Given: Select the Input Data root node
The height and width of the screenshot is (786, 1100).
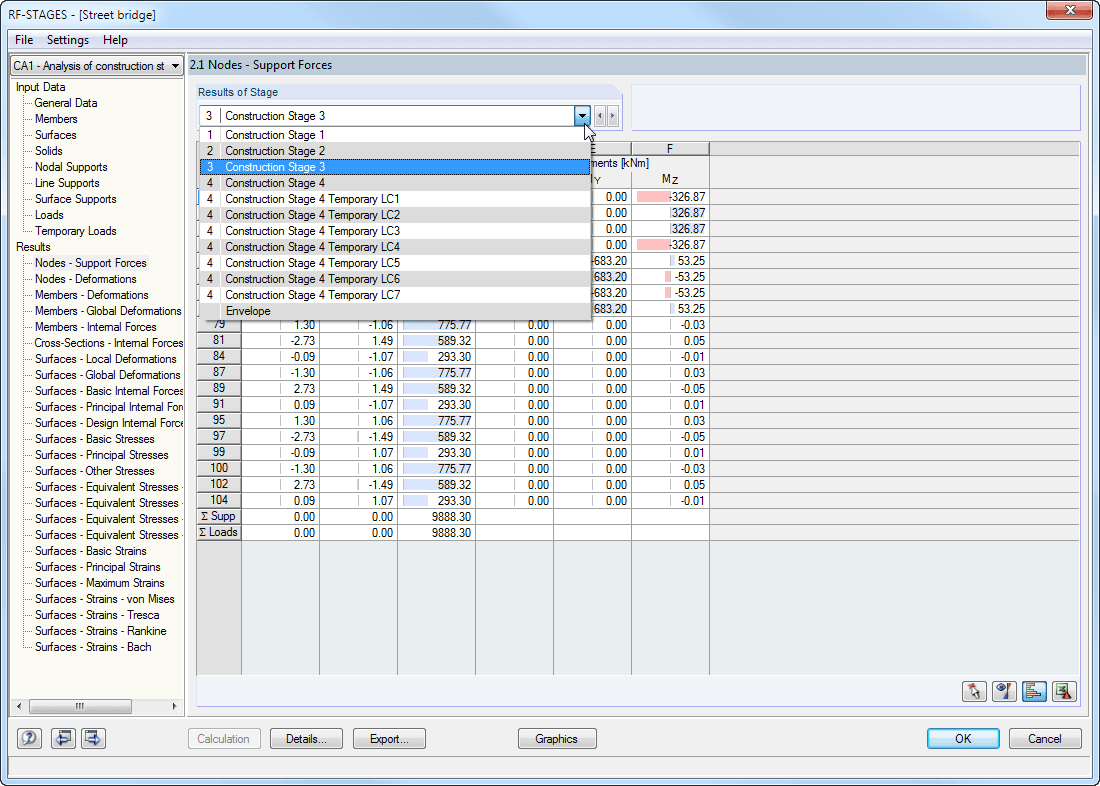Looking at the screenshot, I should click(41, 87).
